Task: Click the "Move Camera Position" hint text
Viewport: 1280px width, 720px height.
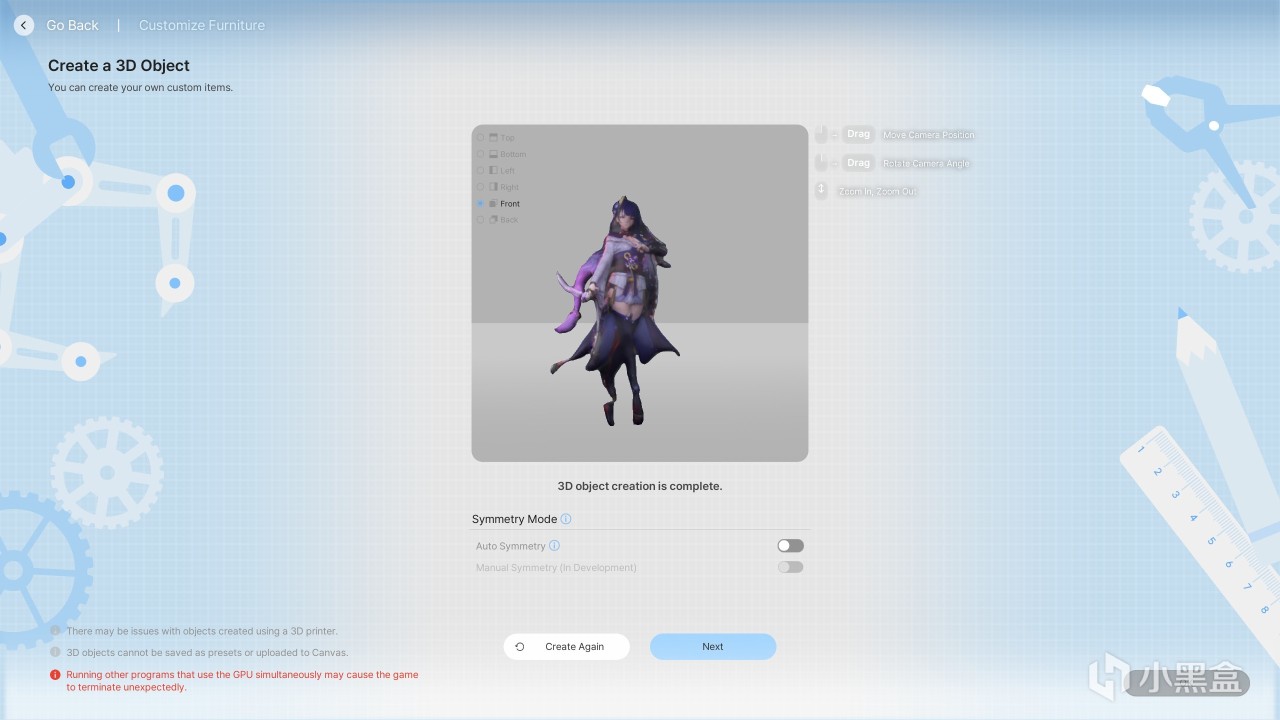Action: point(929,135)
